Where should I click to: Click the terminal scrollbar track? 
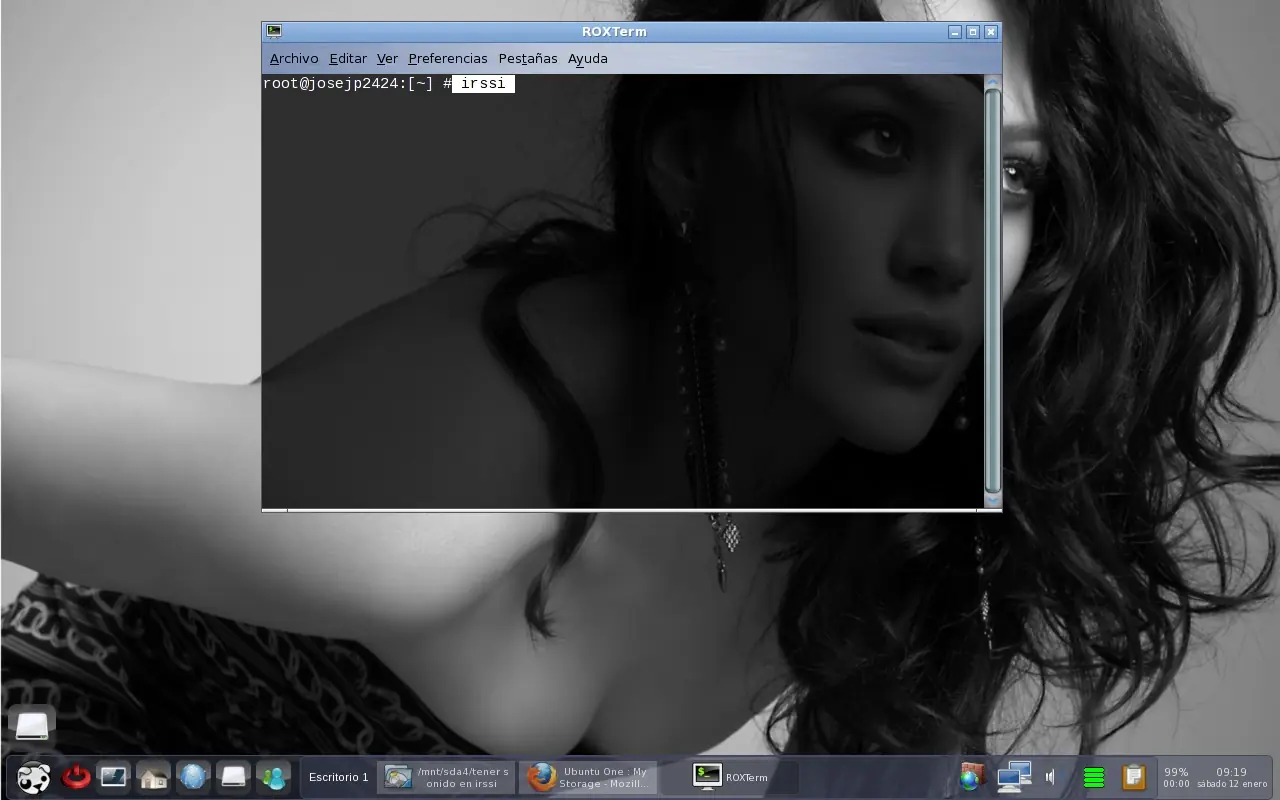point(992,291)
